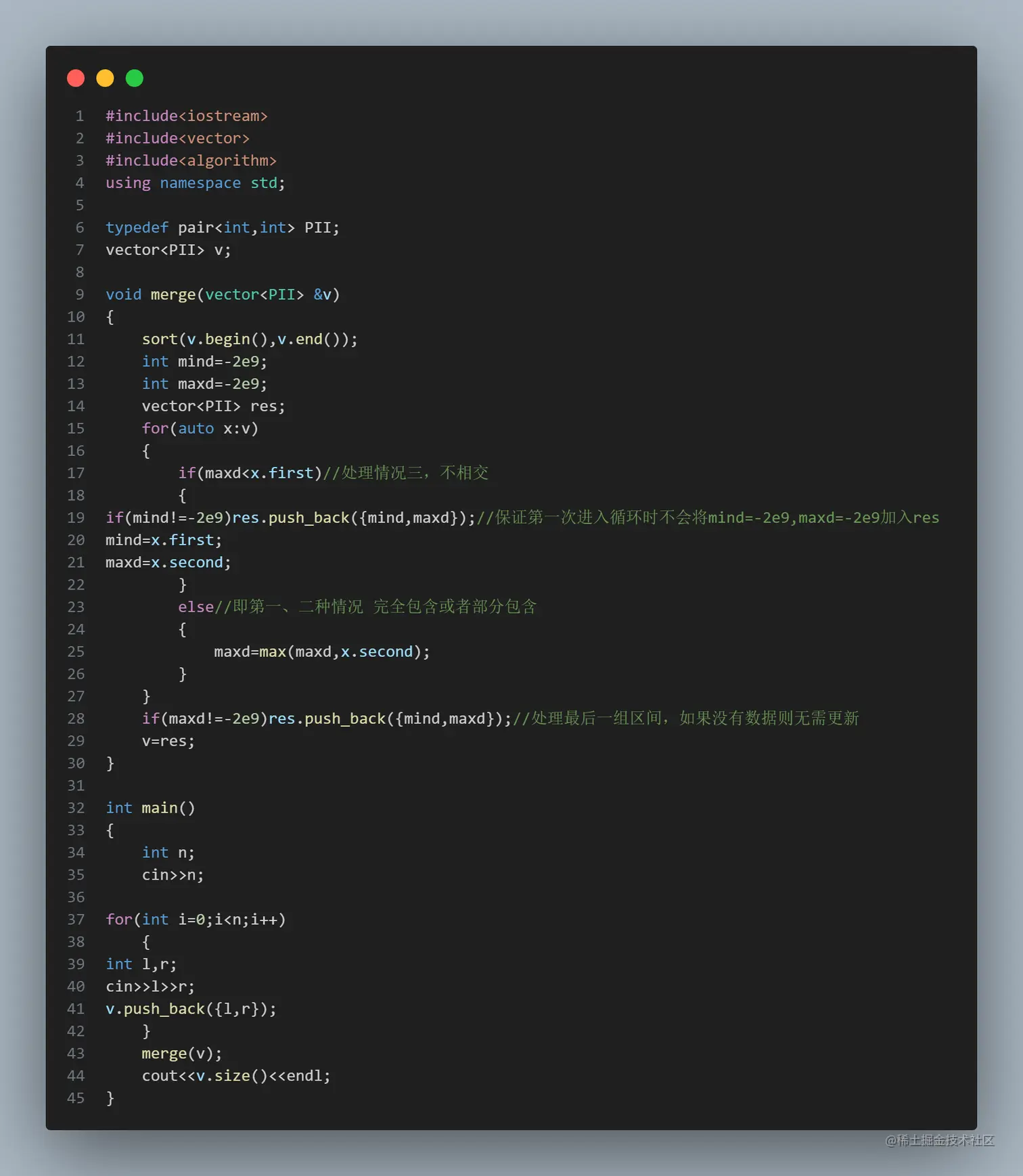Click the 'int maxd=-2e9;' line
1023x1176 pixels.
coord(205,384)
